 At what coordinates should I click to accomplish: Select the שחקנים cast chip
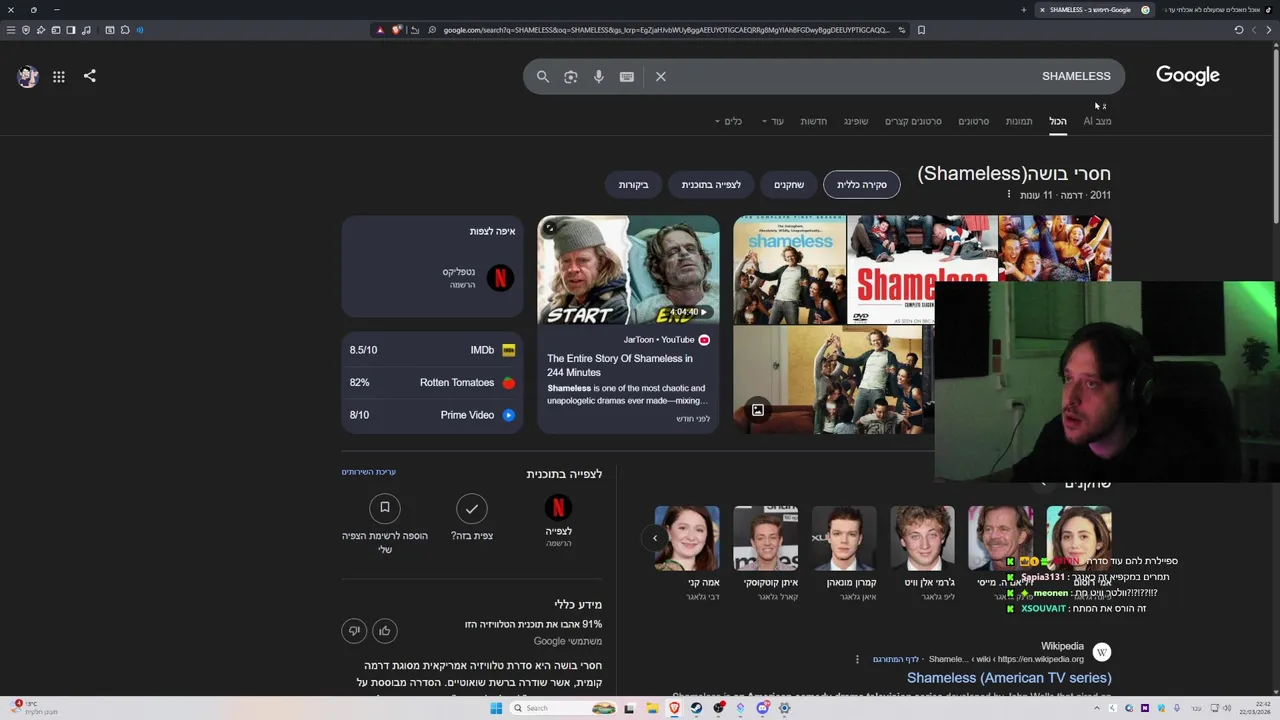pos(789,185)
